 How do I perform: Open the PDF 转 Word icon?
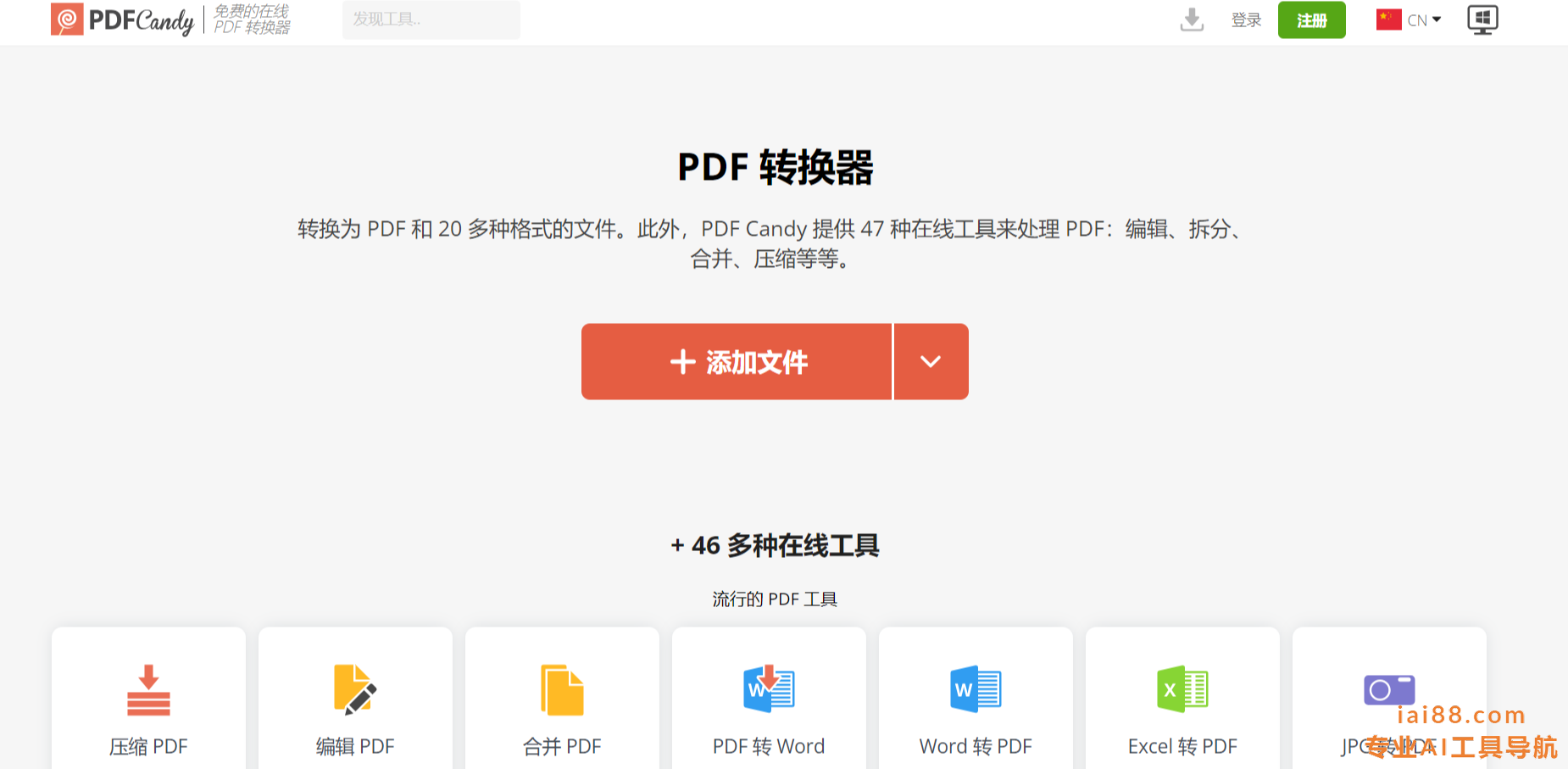point(769,688)
